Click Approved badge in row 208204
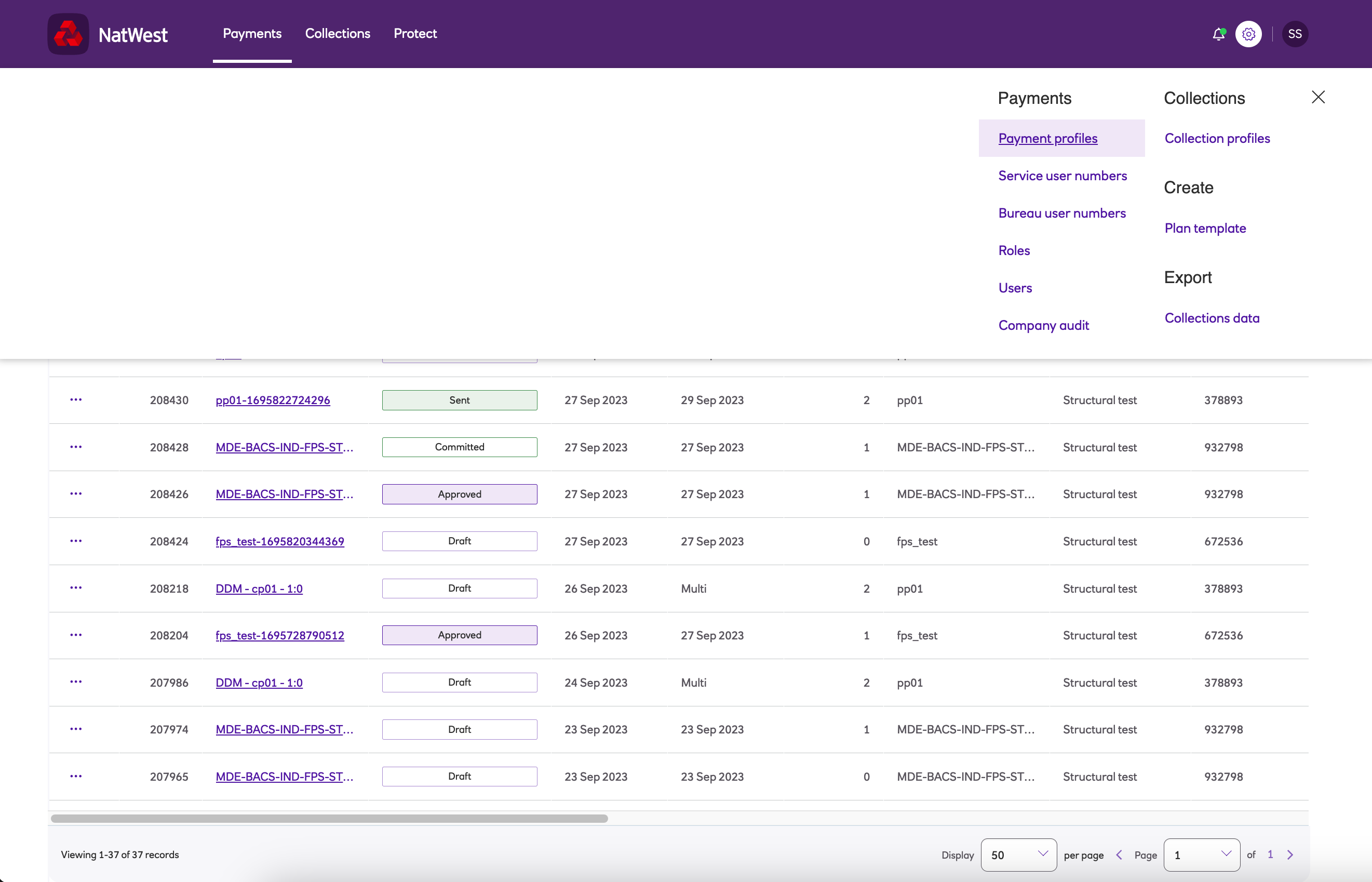1372x882 pixels. (459, 635)
